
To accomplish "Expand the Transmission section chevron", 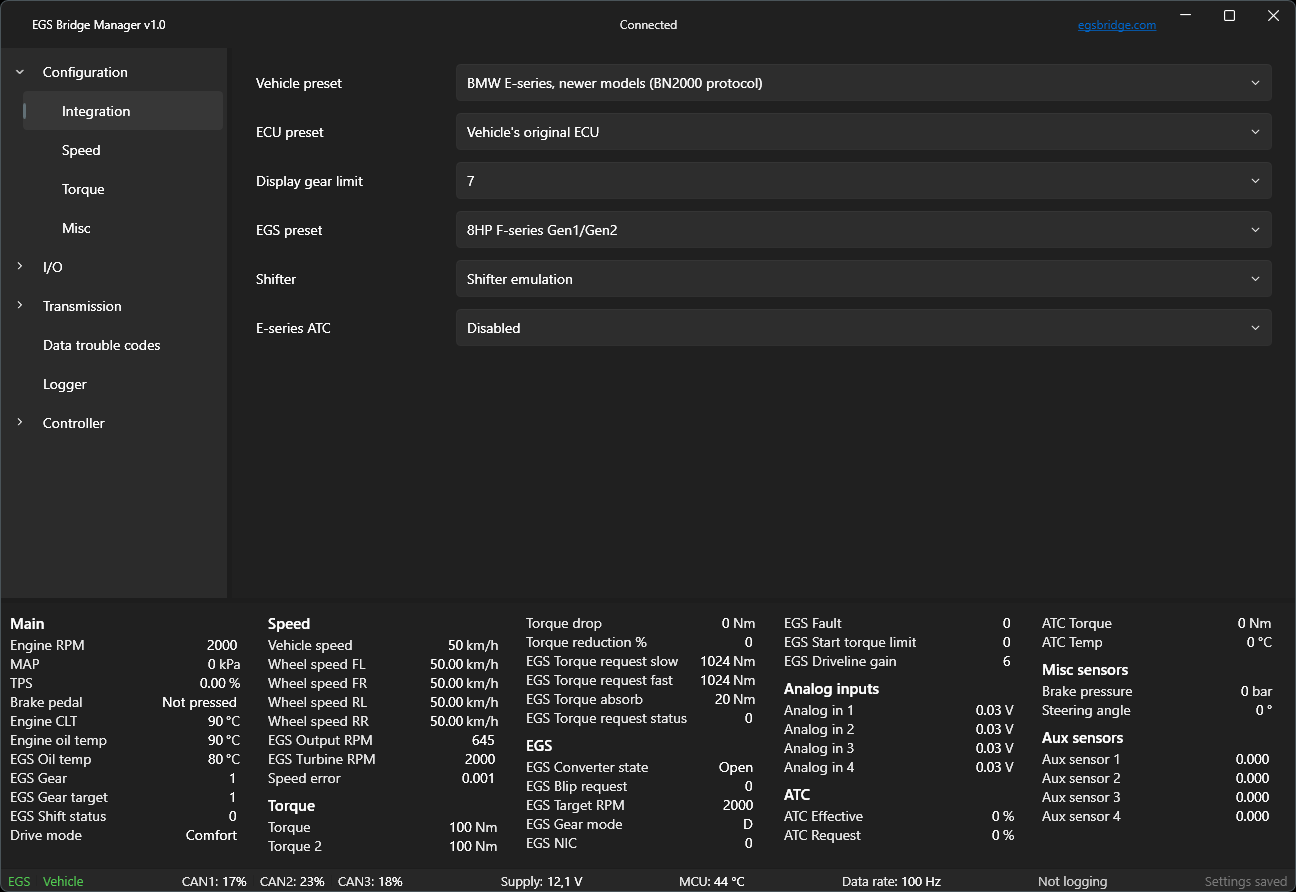I will [20, 306].
